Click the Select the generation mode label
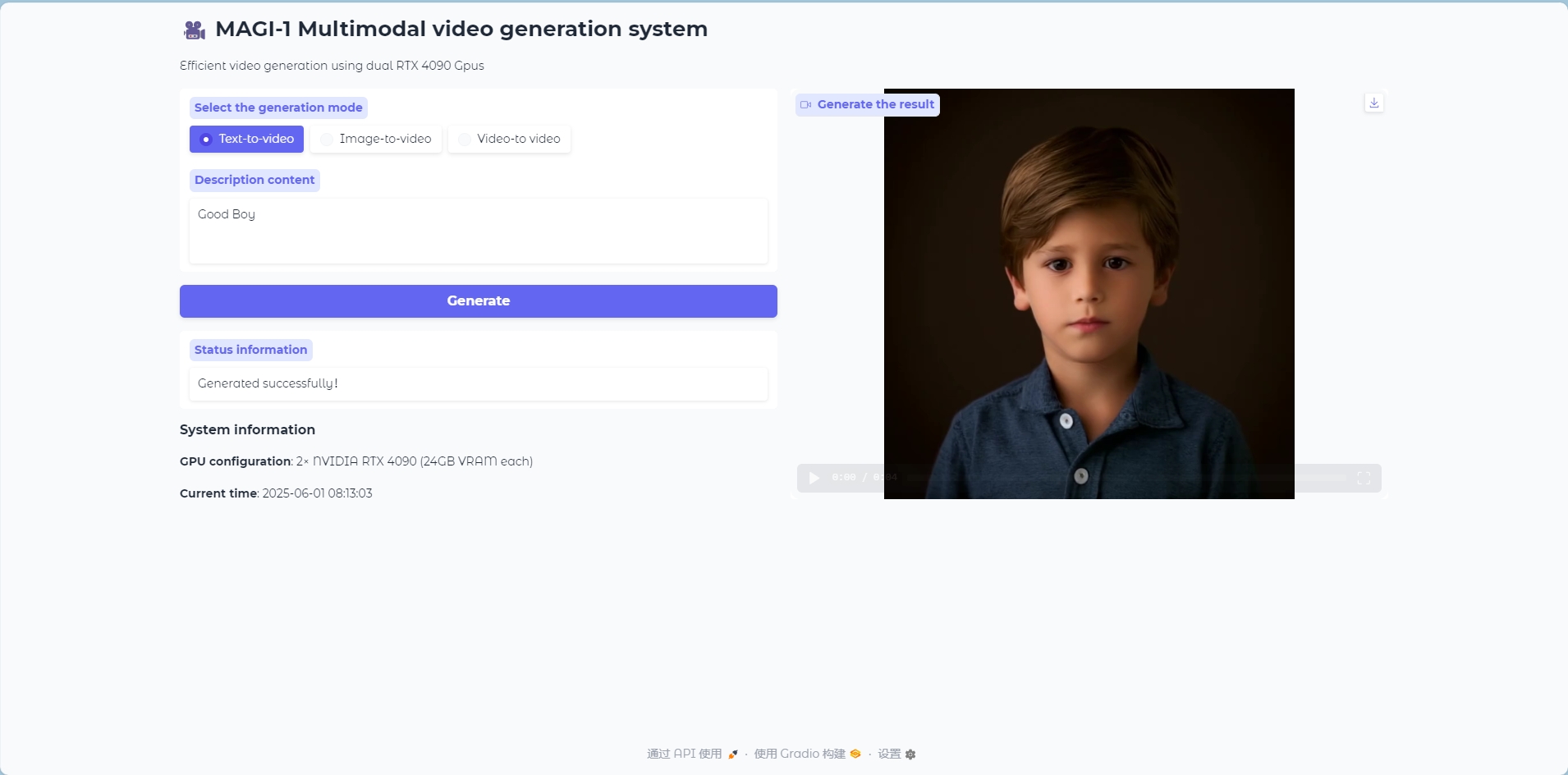Viewport: 1568px width, 775px height. click(x=278, y=108)
